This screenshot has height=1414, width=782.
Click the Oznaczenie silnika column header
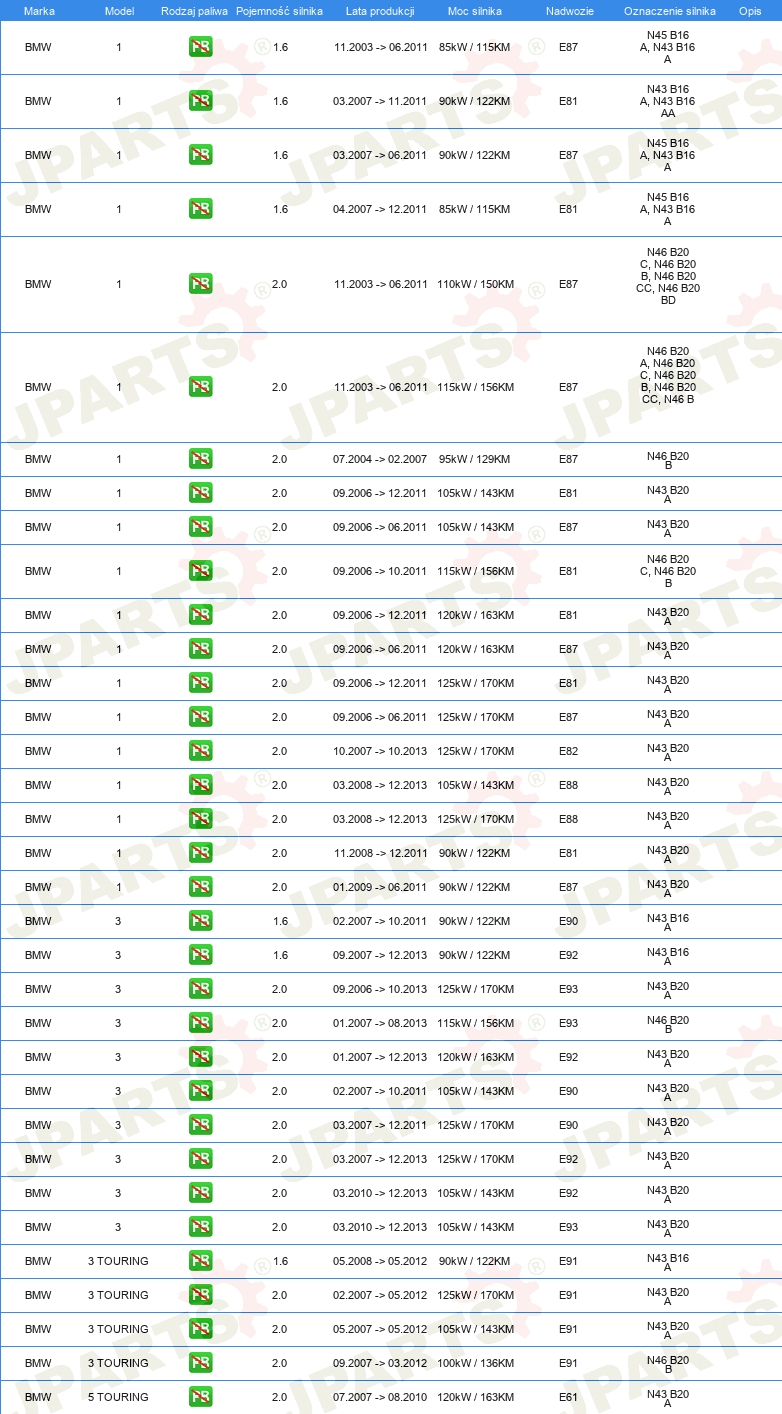pos(669,10)
